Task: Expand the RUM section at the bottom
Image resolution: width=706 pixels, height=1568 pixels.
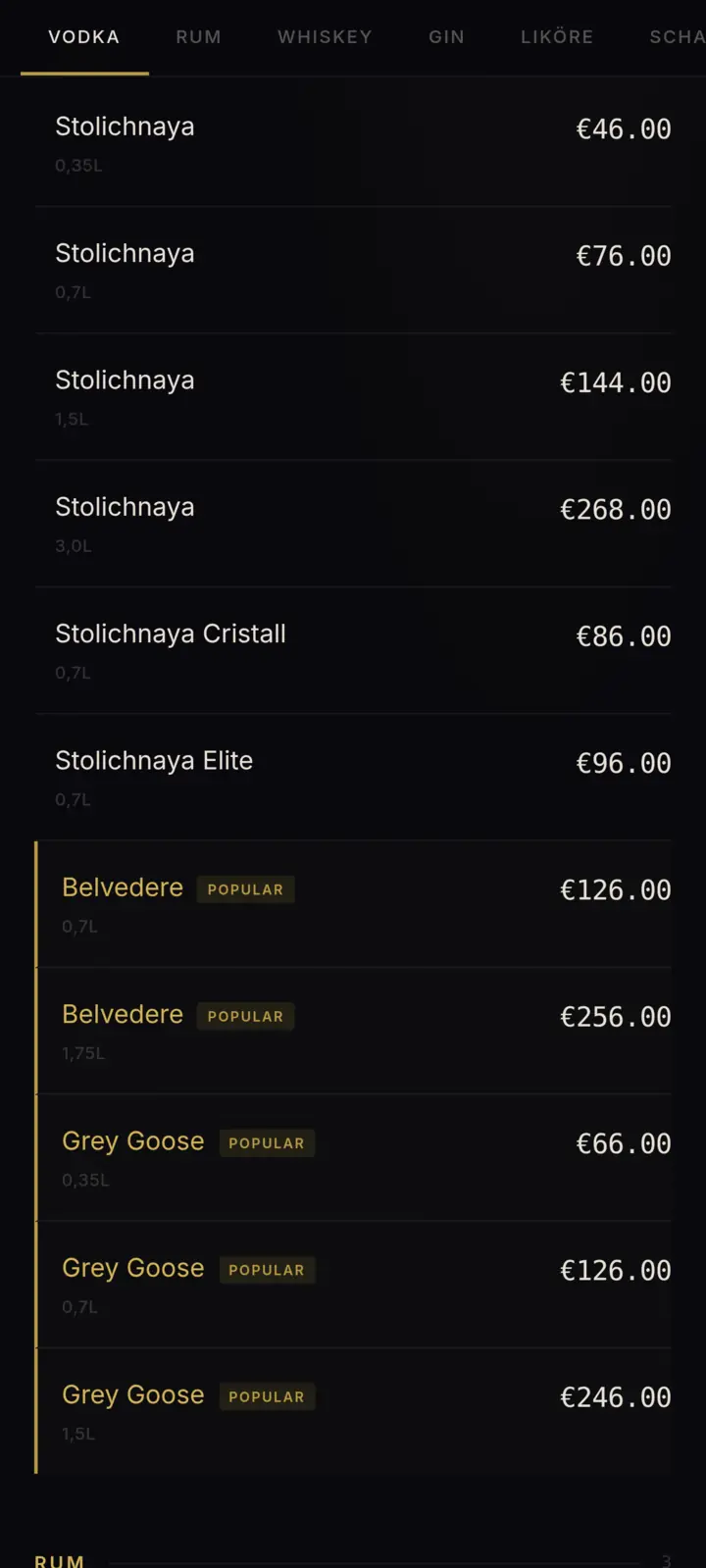Action: 60,1559
